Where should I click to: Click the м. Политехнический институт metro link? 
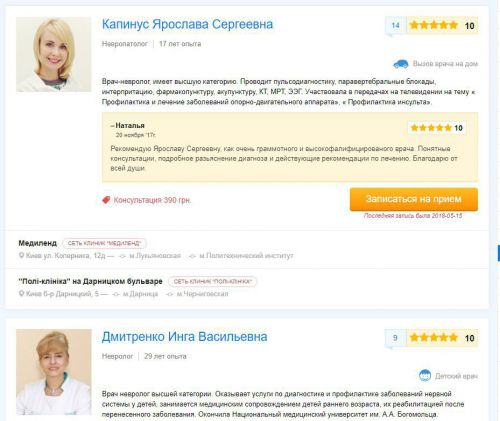(246, 256)
